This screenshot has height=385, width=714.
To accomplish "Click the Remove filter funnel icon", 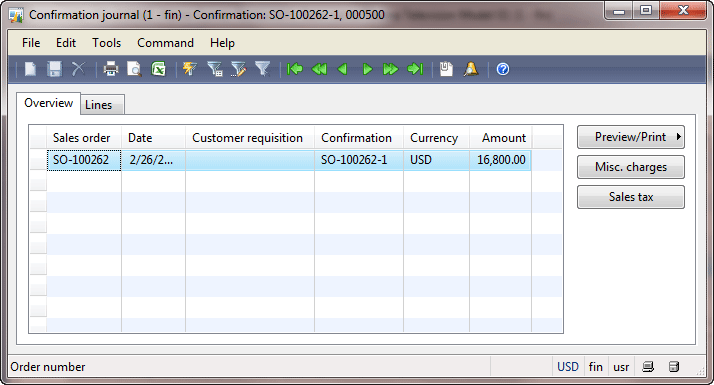I will pyautogui.click(x=263, y=69).
